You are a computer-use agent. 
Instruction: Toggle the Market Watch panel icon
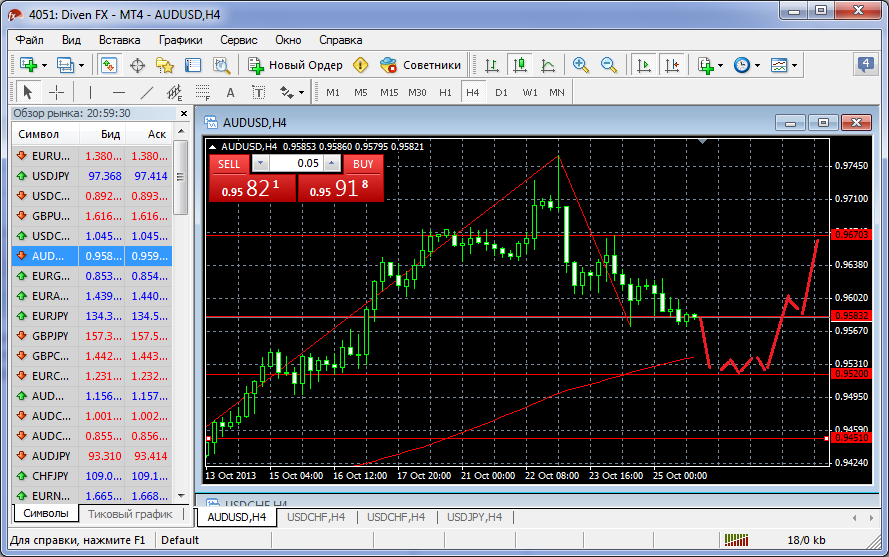tap(108, 65)
